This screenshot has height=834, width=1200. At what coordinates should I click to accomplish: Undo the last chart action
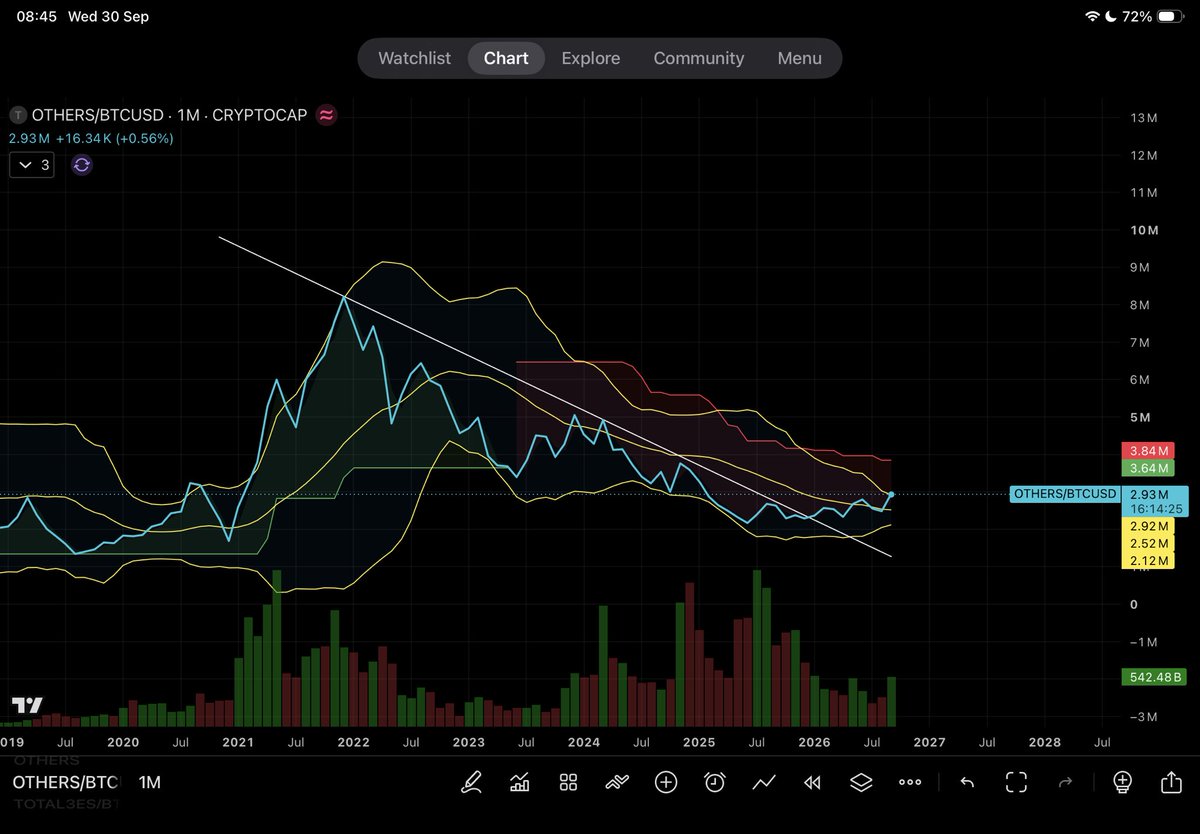(967, 782)
